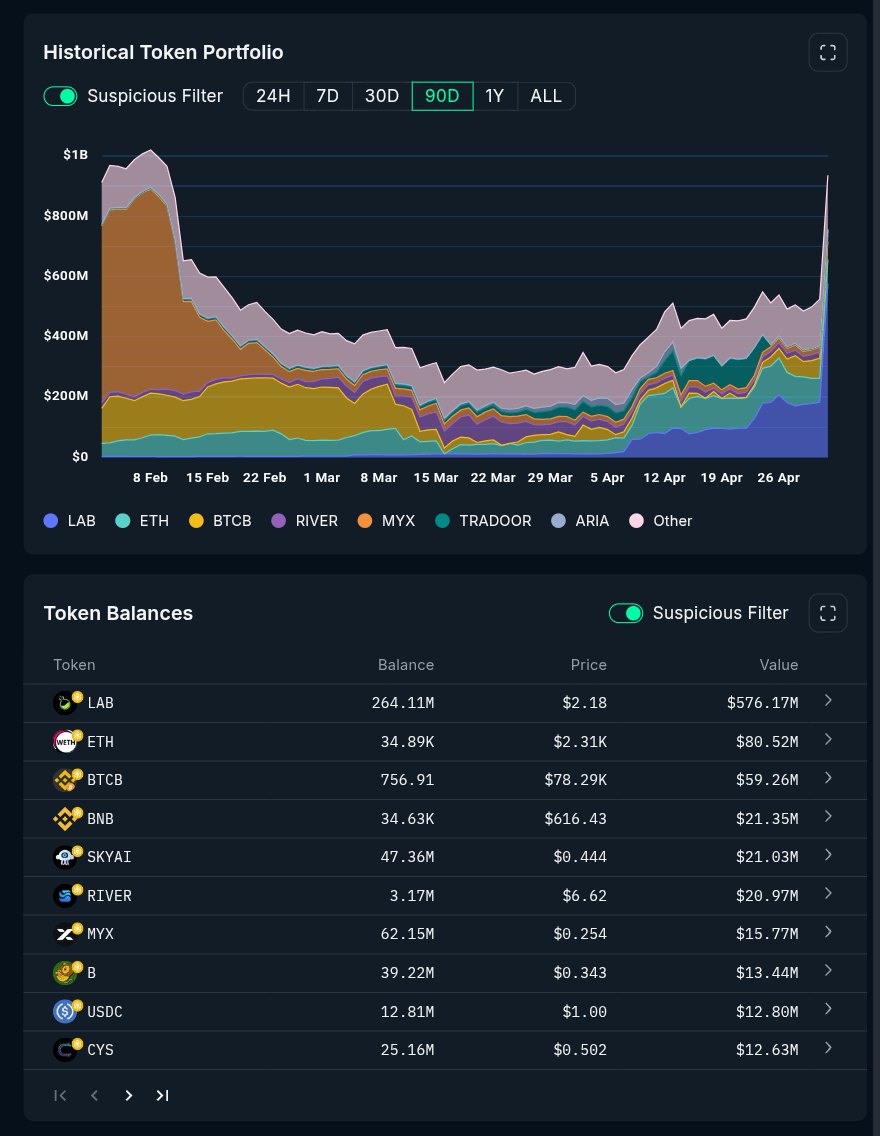
Task: Toggle RIVER series in chart legend
Action: (305, 521)
